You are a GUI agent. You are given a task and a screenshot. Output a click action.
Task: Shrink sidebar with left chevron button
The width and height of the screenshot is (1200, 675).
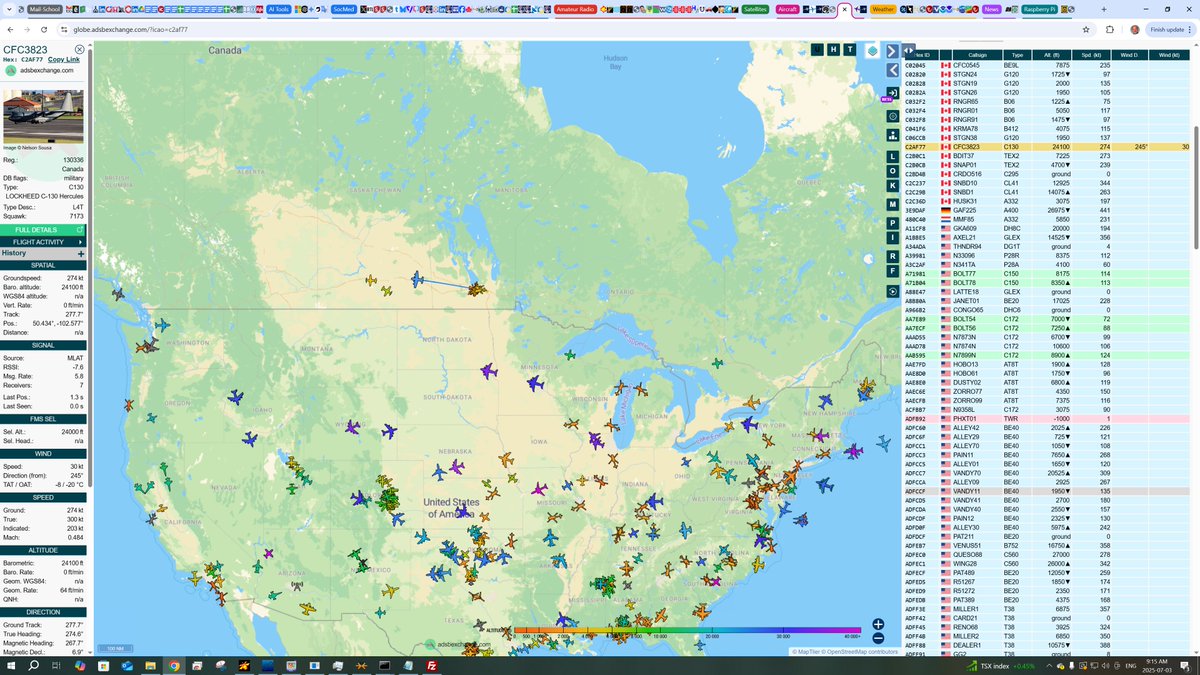tap(893, 70)
